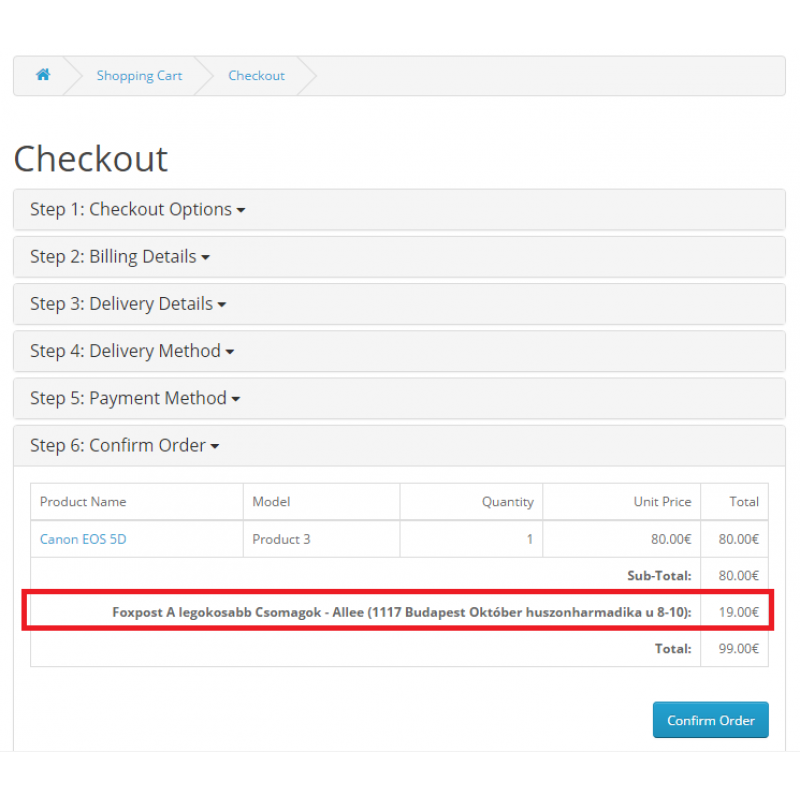Click the Sub-Total label
800x800 pixels.
tap(659, 576)
